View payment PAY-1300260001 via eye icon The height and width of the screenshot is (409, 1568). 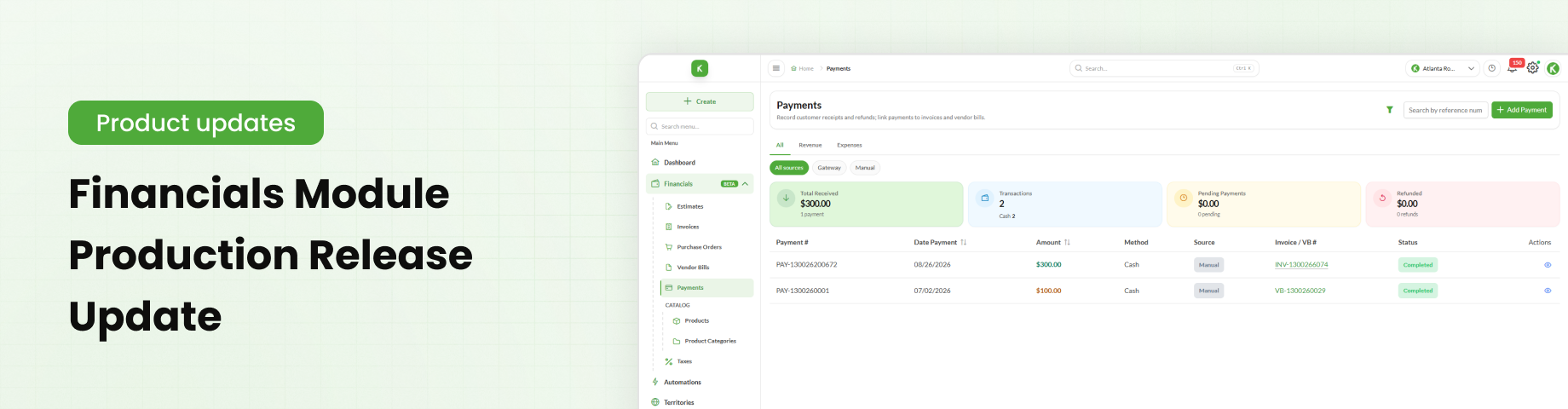click(1548, 291)
